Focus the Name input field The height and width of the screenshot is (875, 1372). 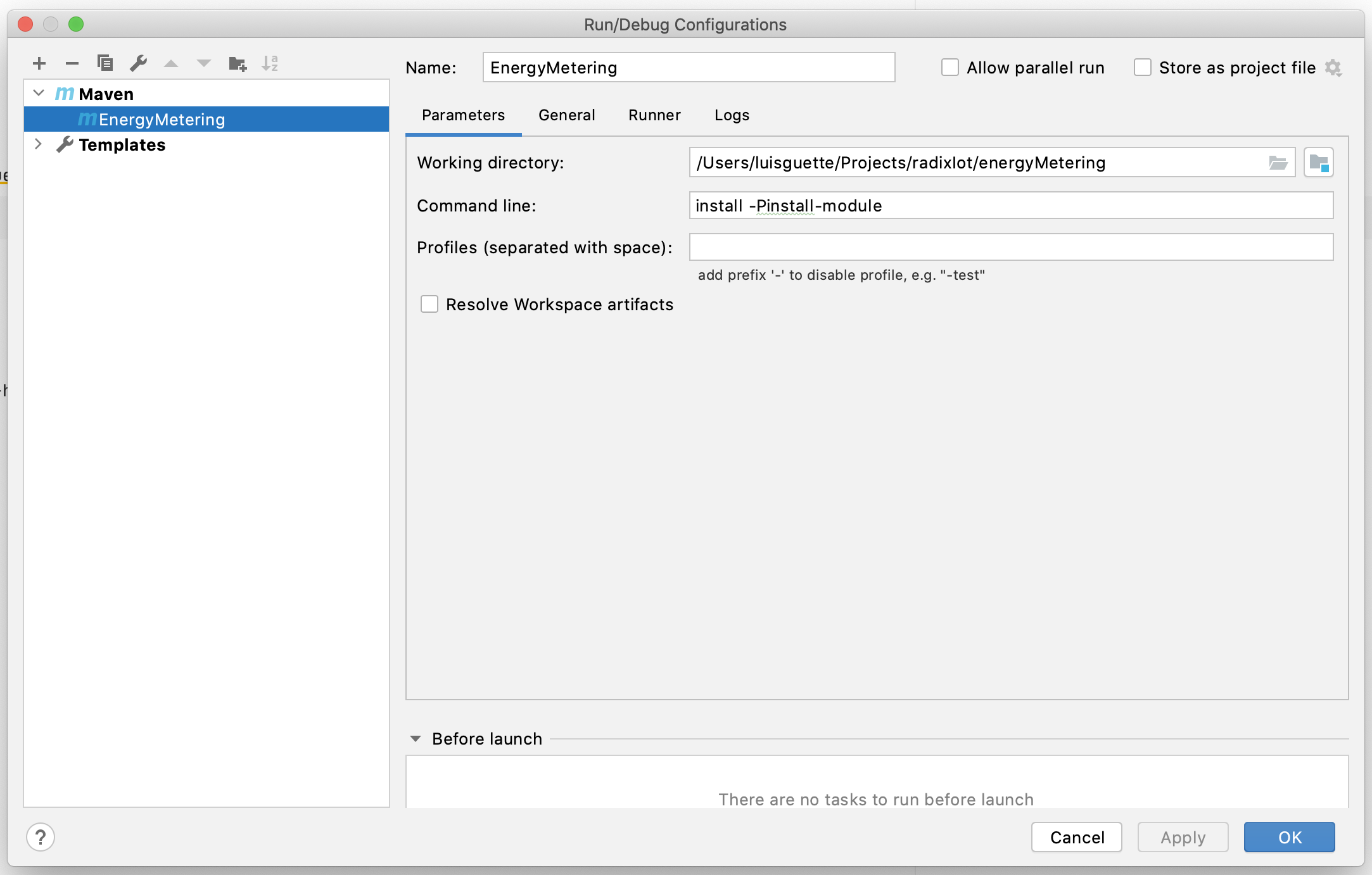coord(689,67)
